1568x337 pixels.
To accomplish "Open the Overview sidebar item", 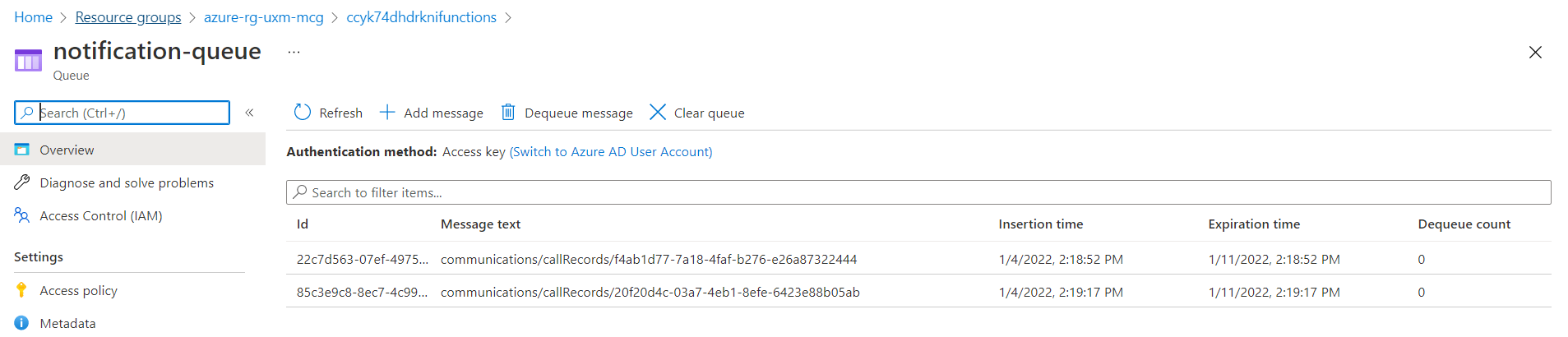I will click(67, 150).
